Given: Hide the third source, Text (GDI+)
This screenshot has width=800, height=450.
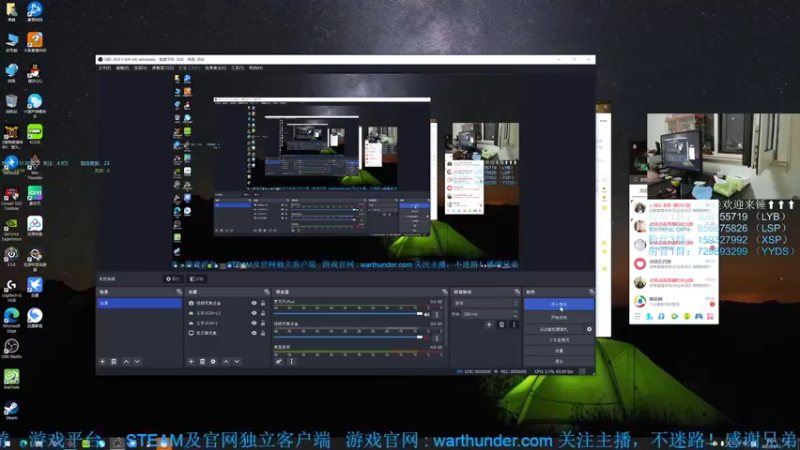Looking at the screenshot, I should [254, 323].
